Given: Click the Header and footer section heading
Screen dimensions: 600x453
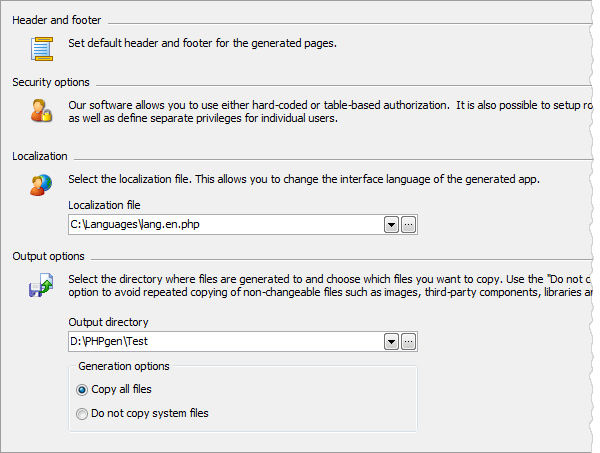Looking at the screenshot, I should (x=57, y=21).
